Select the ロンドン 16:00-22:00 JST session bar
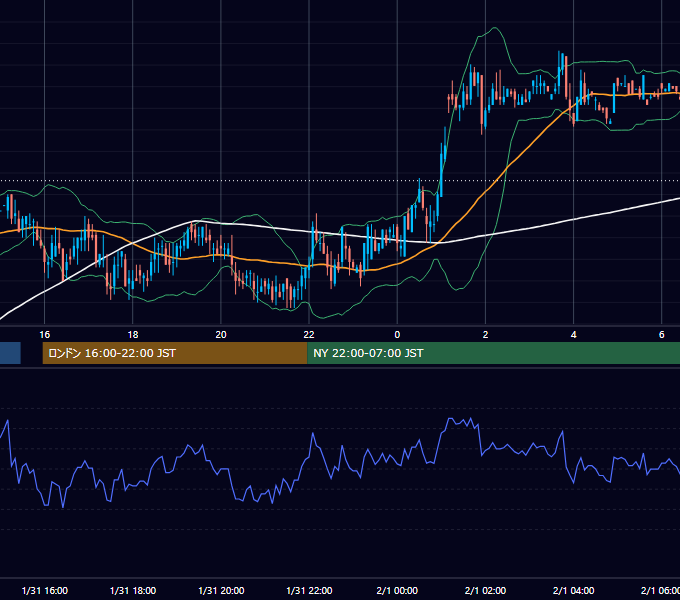Screen dimensions: 680x600 [x=175, y=353]
